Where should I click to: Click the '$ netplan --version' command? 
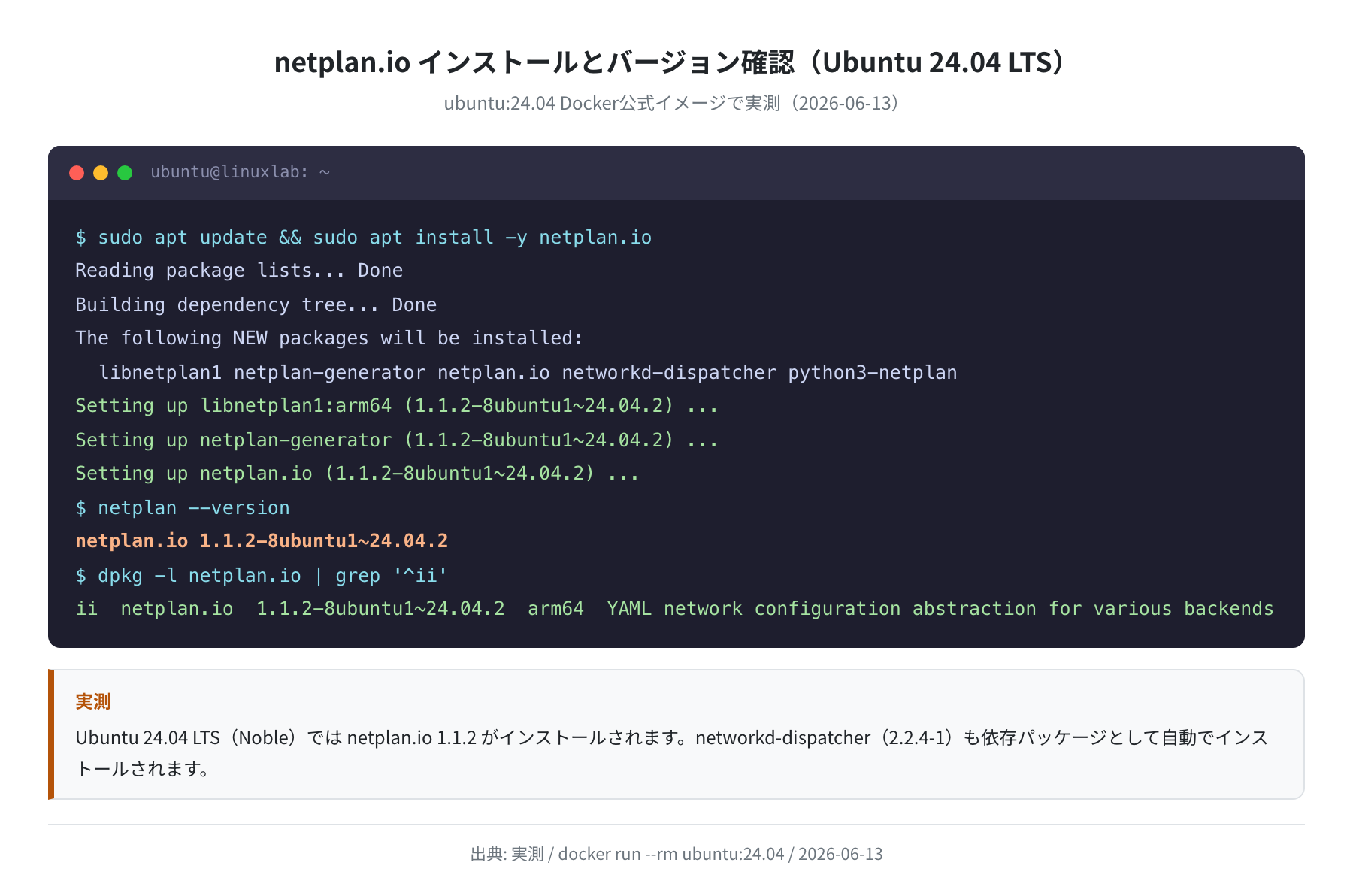(183, 508)
